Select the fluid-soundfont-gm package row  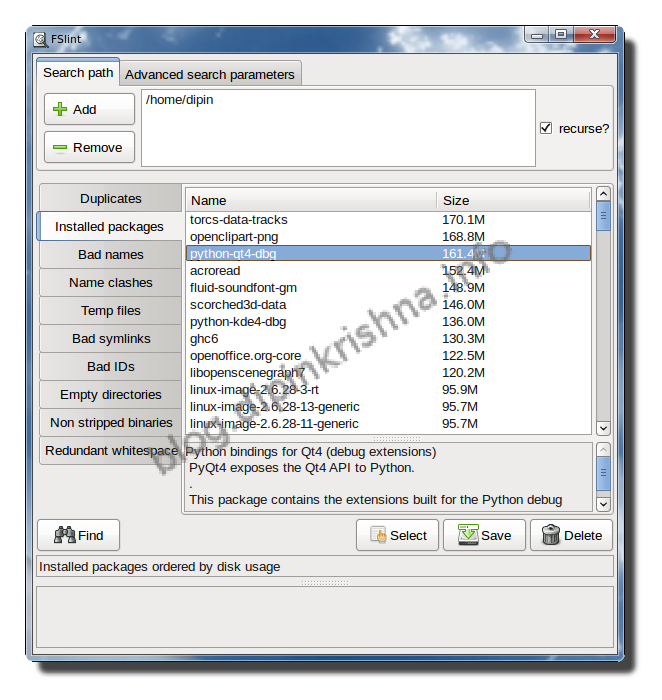pyautogui.click(x=388, y=288)
